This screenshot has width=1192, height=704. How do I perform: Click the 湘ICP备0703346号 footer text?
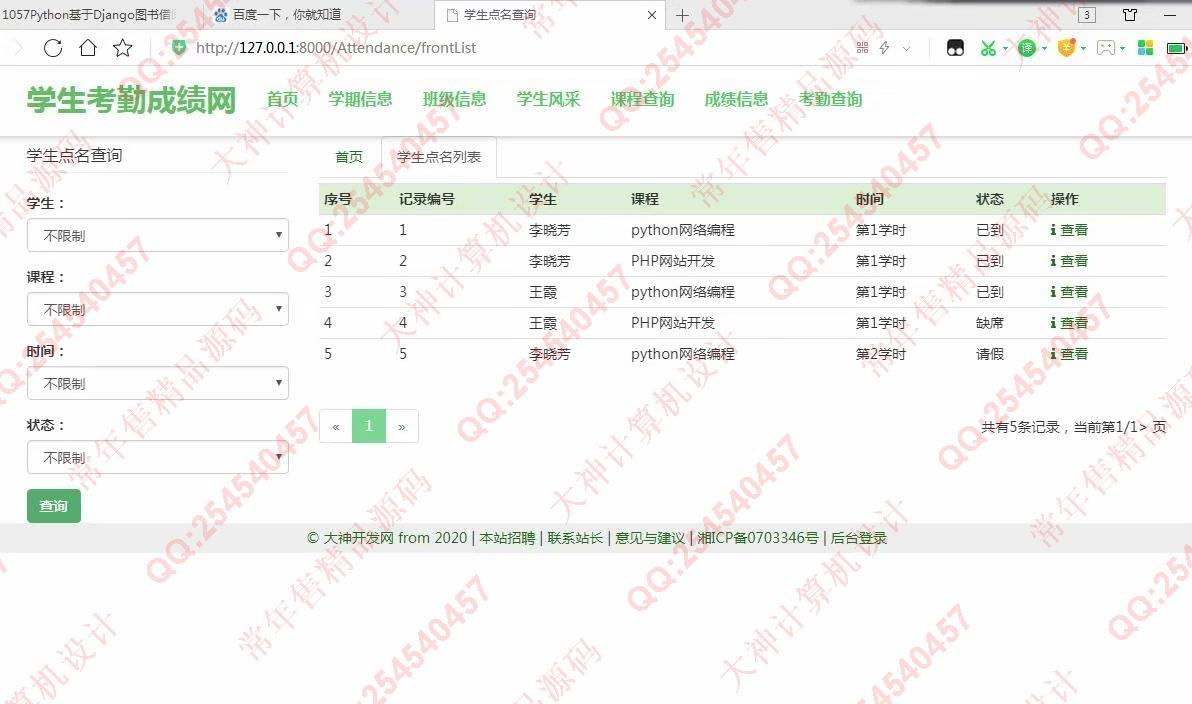pos(758,538)
